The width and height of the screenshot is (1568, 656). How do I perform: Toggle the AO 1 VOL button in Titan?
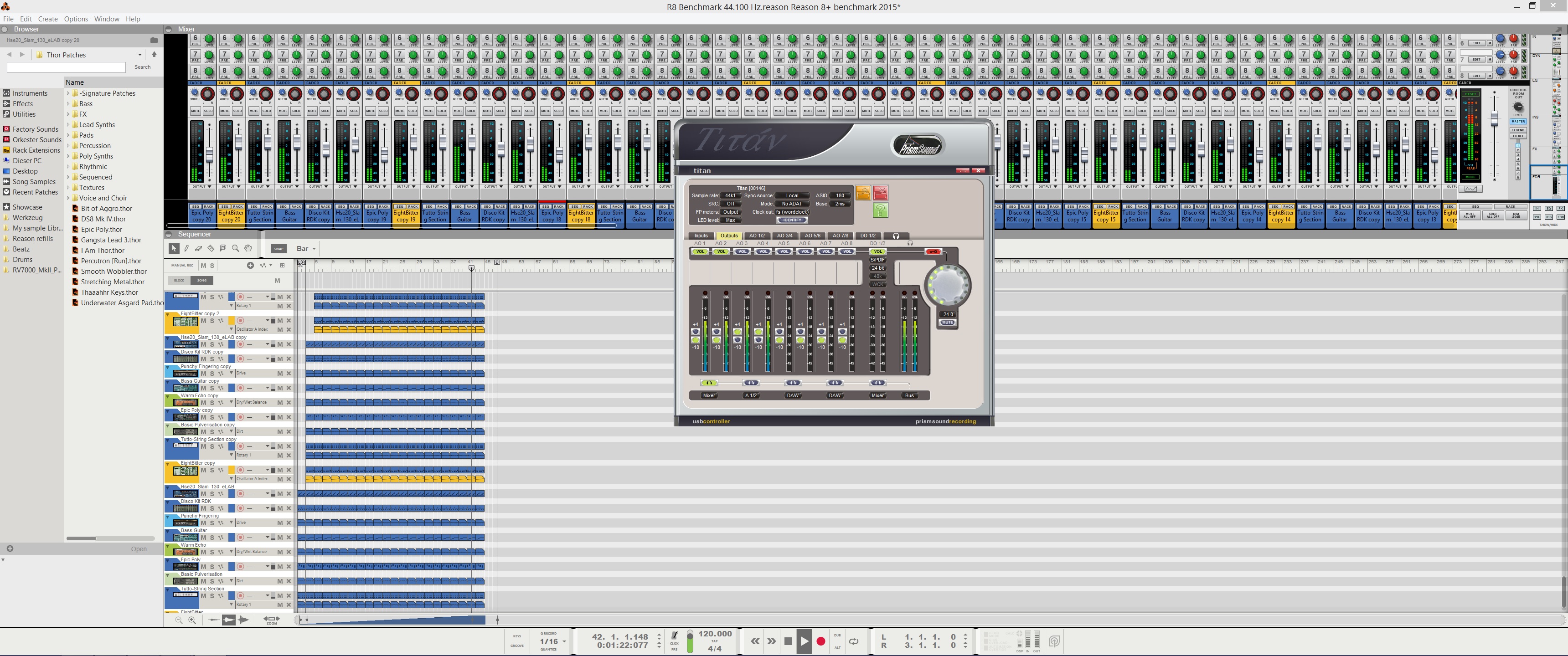coord(700,251)
